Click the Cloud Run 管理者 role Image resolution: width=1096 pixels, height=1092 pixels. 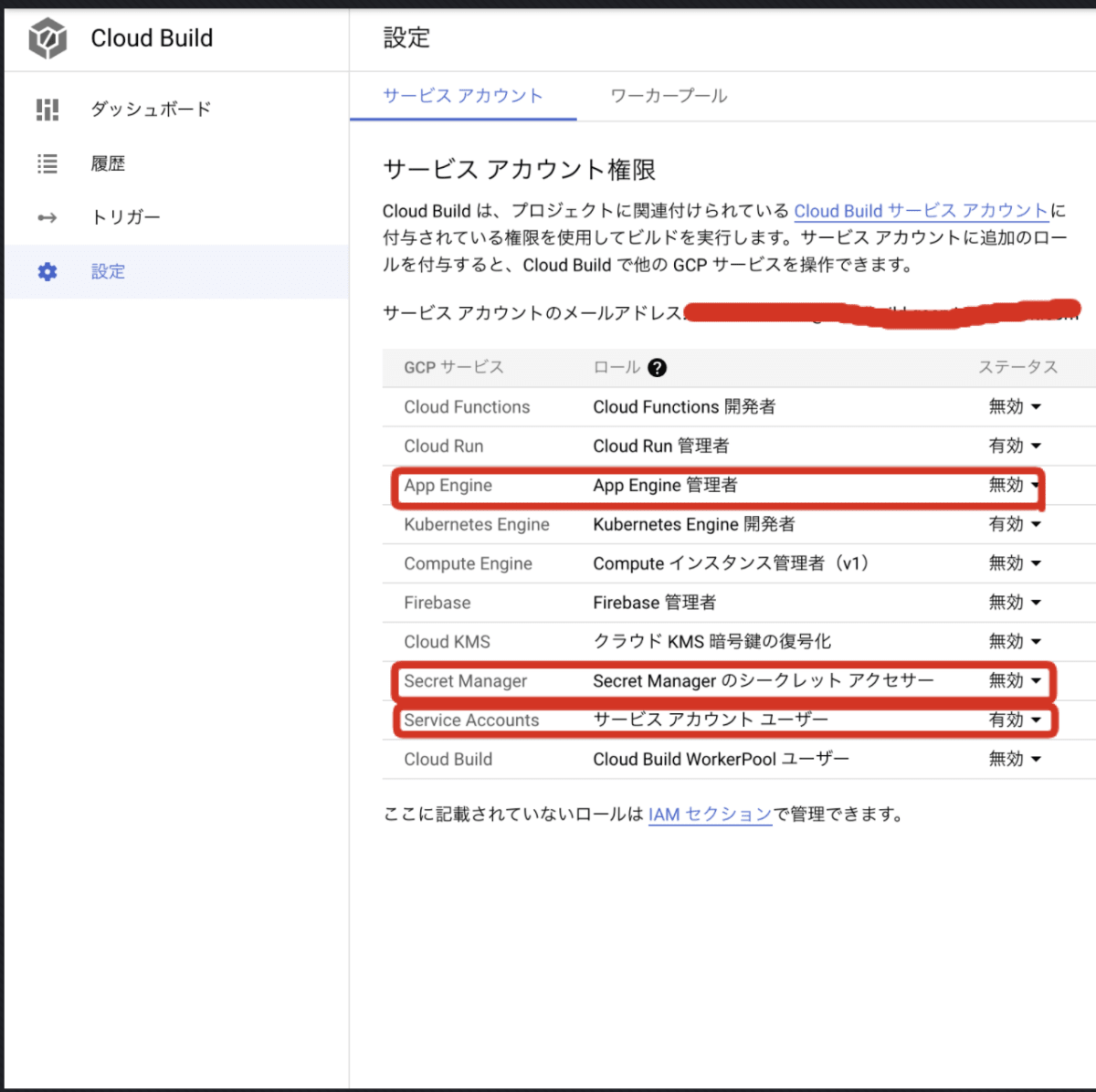[661, 446]
